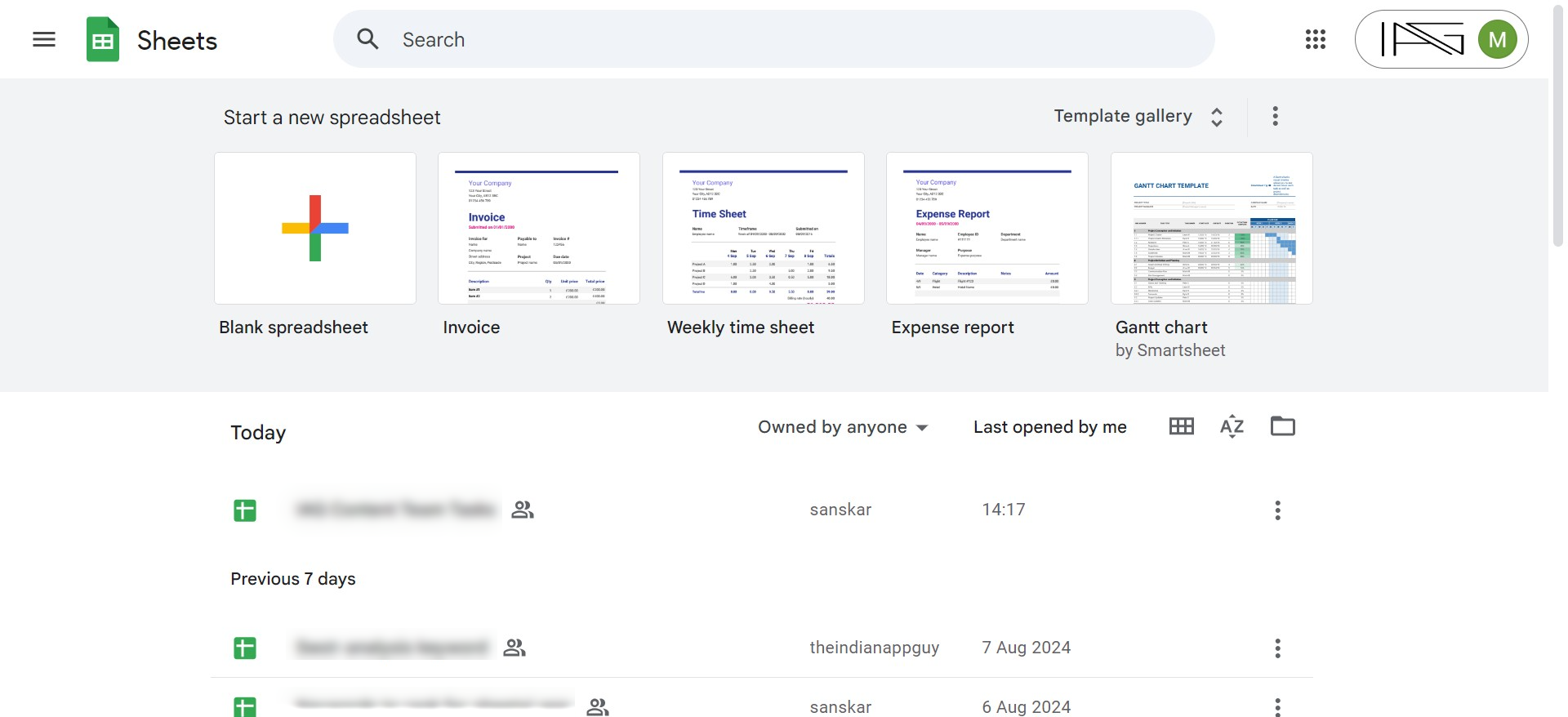Click the Previous 7 days heading
The width and height of the screenshot is (1568, 717).
pyautogui.click(x=293, y=579)
